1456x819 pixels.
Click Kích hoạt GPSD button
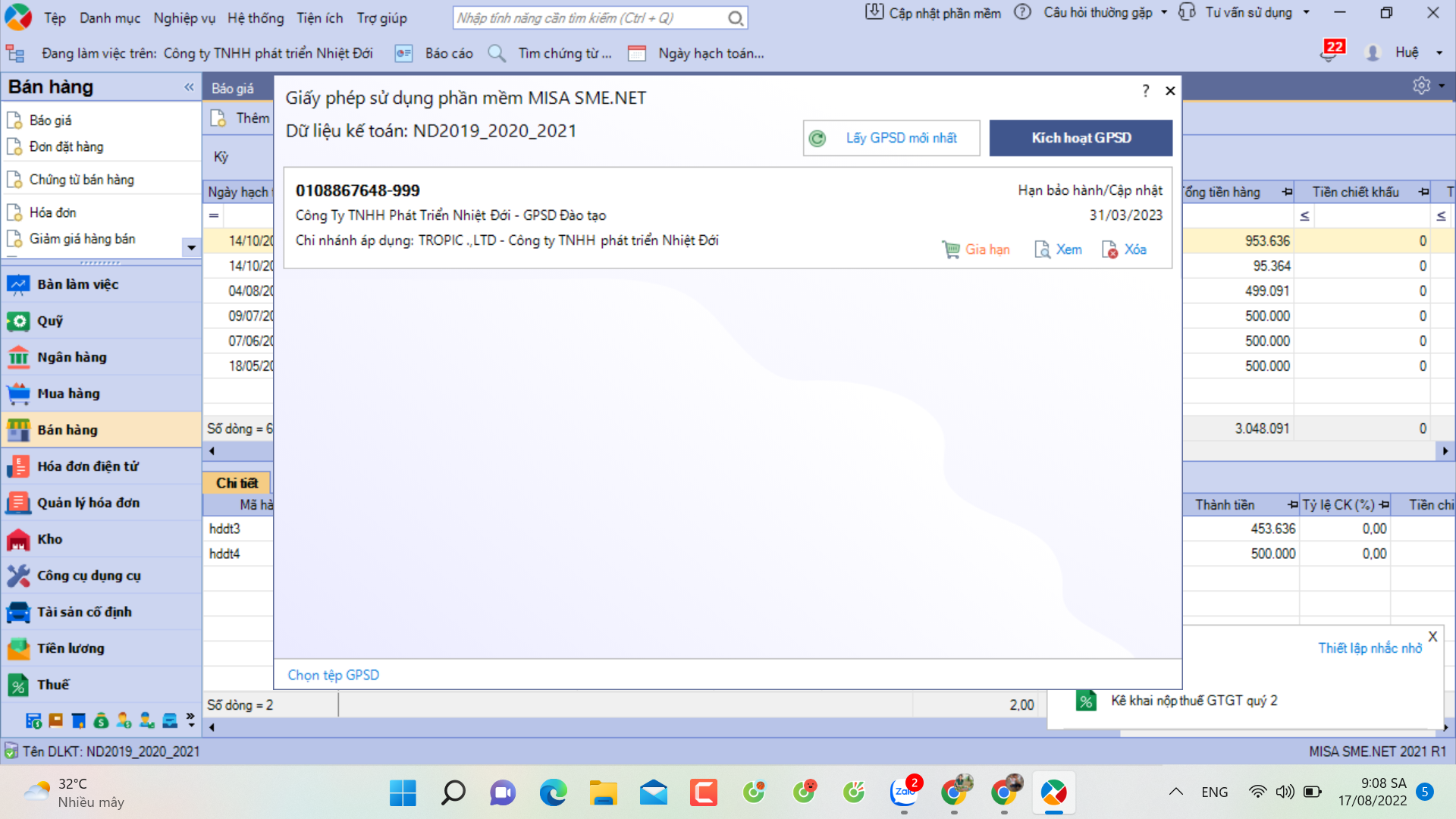[1081, 138]
